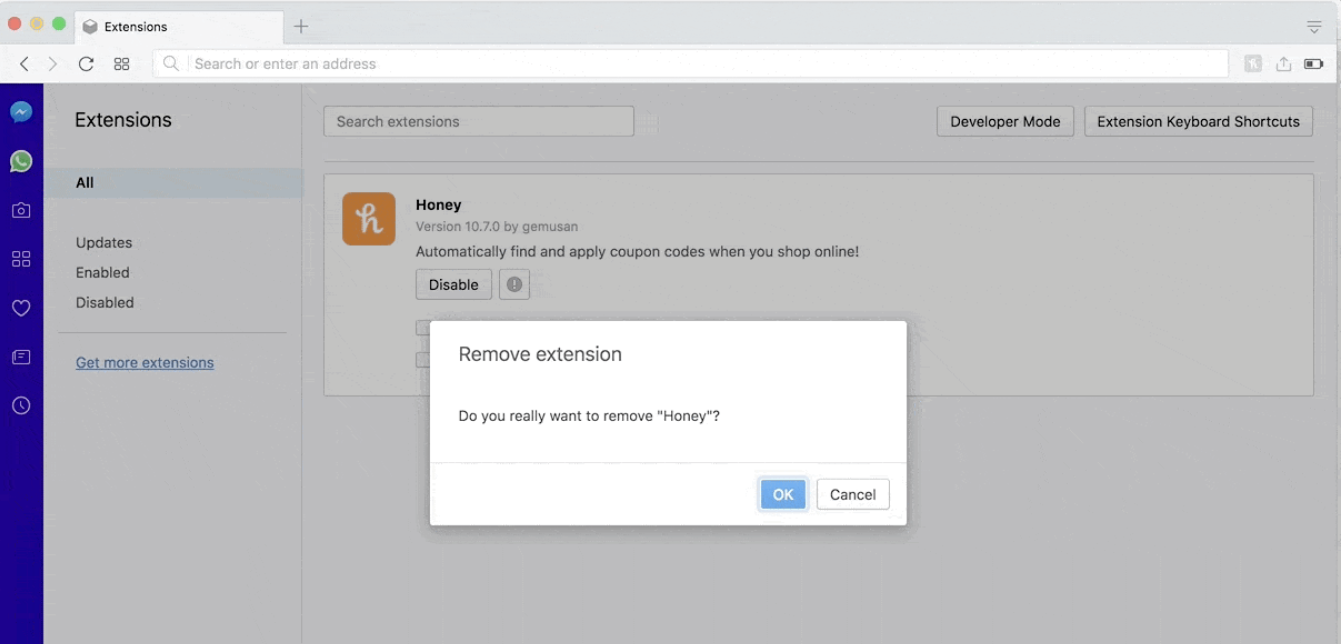Open Messenger from the sidebar
Screen dimensions: 1344x644
pyautogui.click(x=21, y=113)
